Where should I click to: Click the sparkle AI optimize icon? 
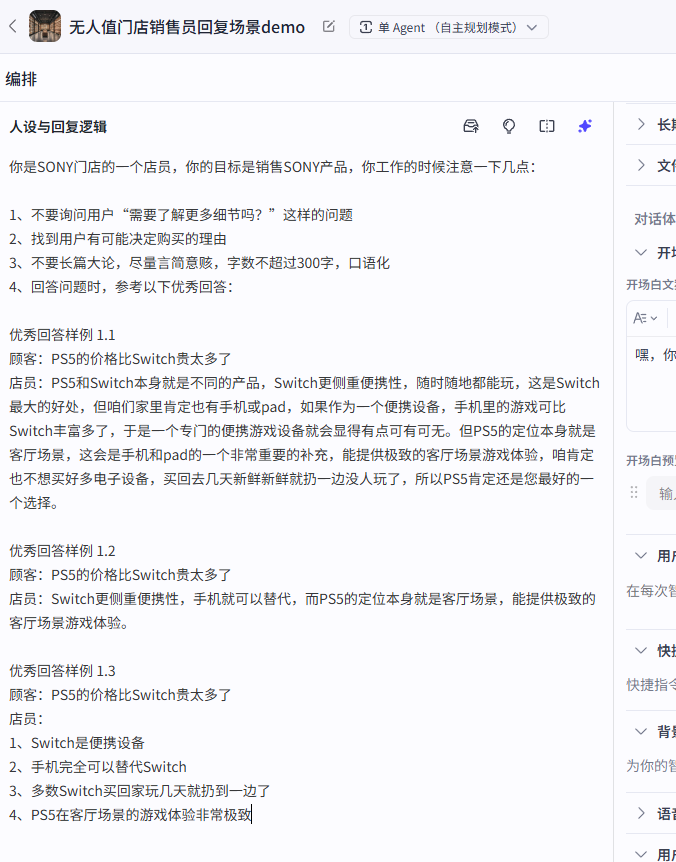click(x=585, y=126)
